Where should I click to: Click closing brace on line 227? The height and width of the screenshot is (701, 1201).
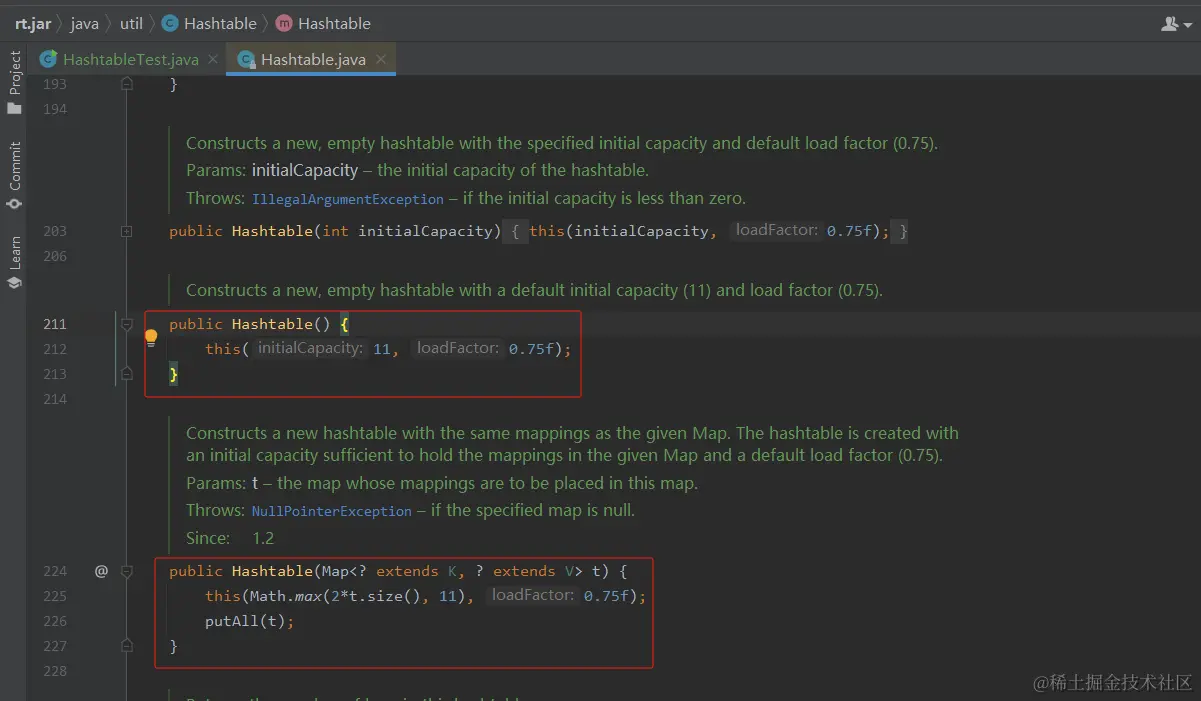(x=173, y=646)
